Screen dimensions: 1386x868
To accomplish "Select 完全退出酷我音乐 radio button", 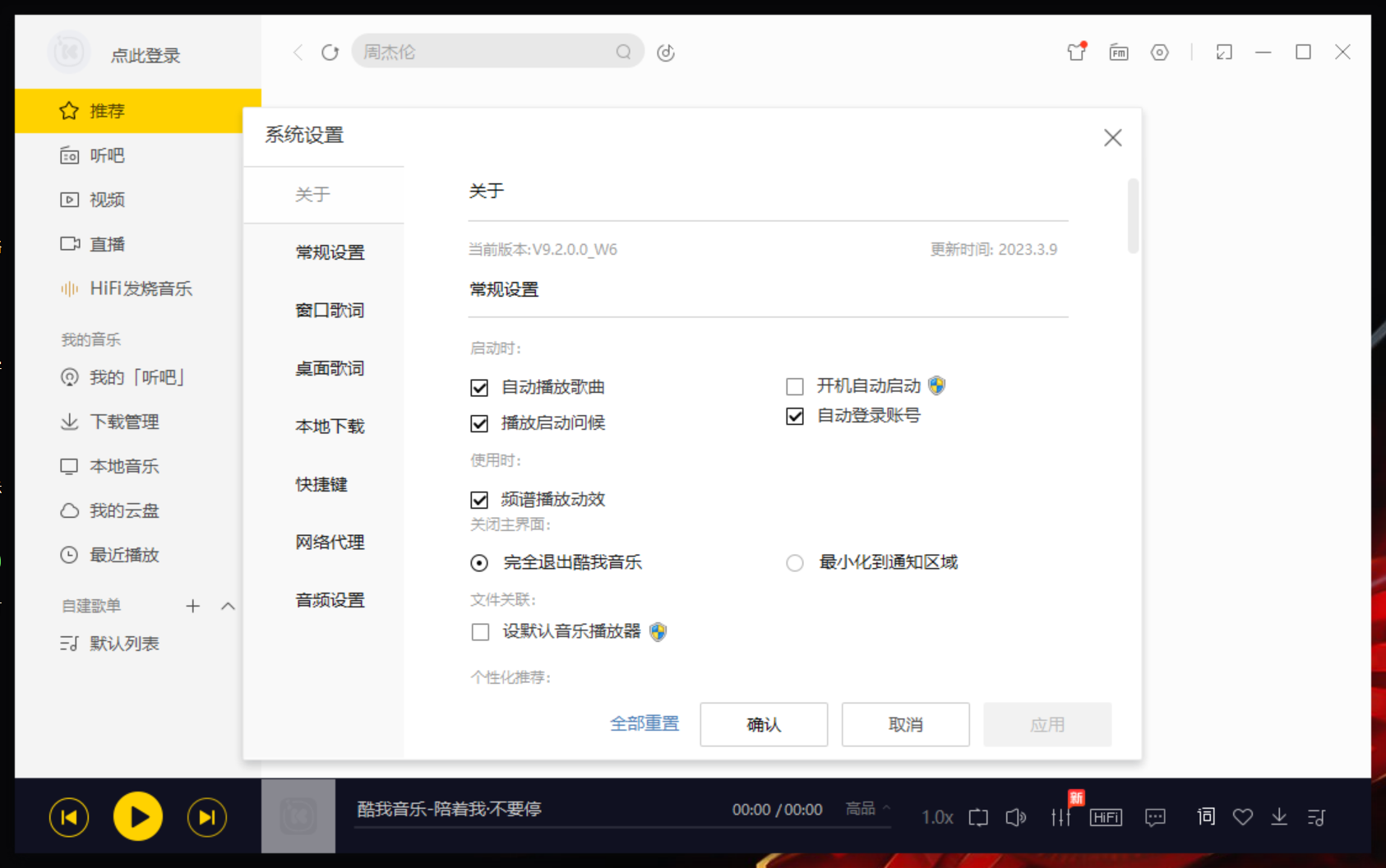I will [479, 563].
